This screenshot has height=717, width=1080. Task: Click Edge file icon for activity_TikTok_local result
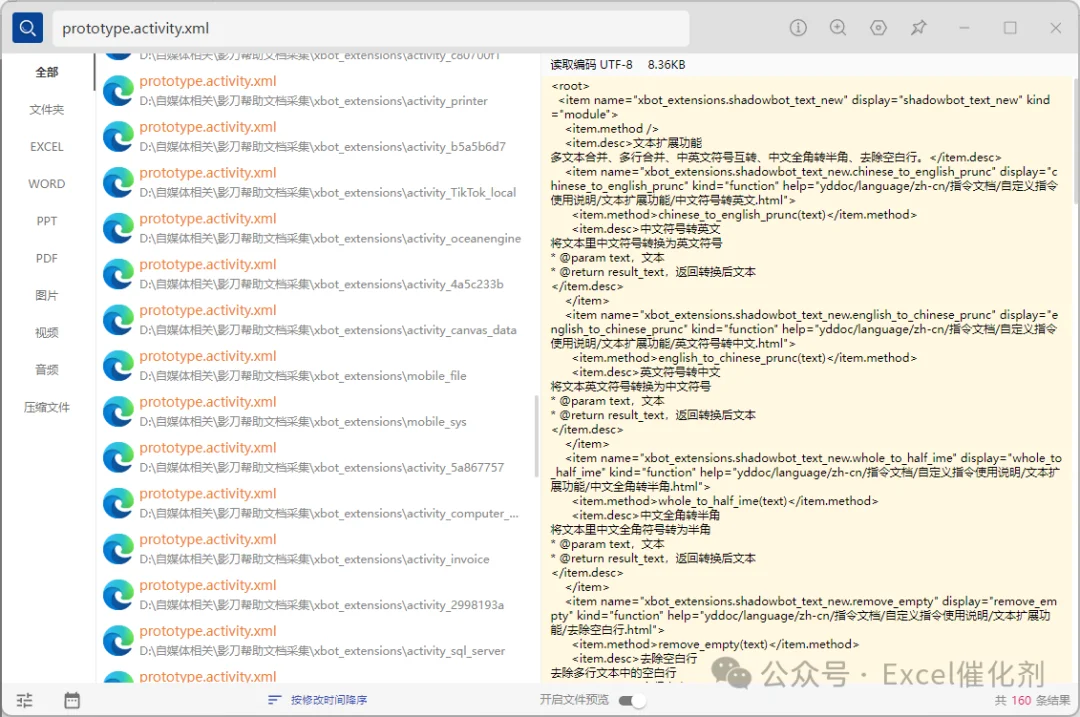(118, 183)
